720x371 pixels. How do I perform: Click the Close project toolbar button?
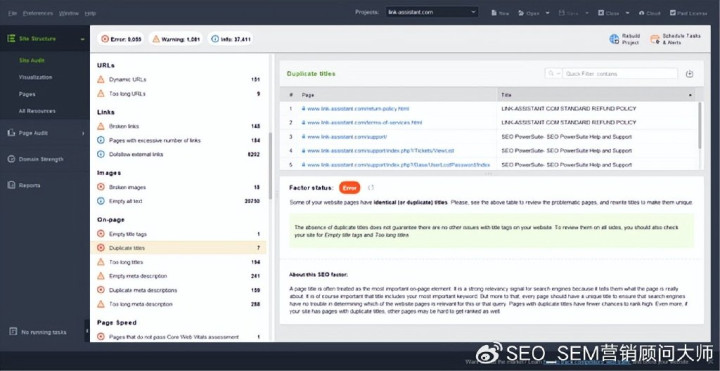click(609, 13)
